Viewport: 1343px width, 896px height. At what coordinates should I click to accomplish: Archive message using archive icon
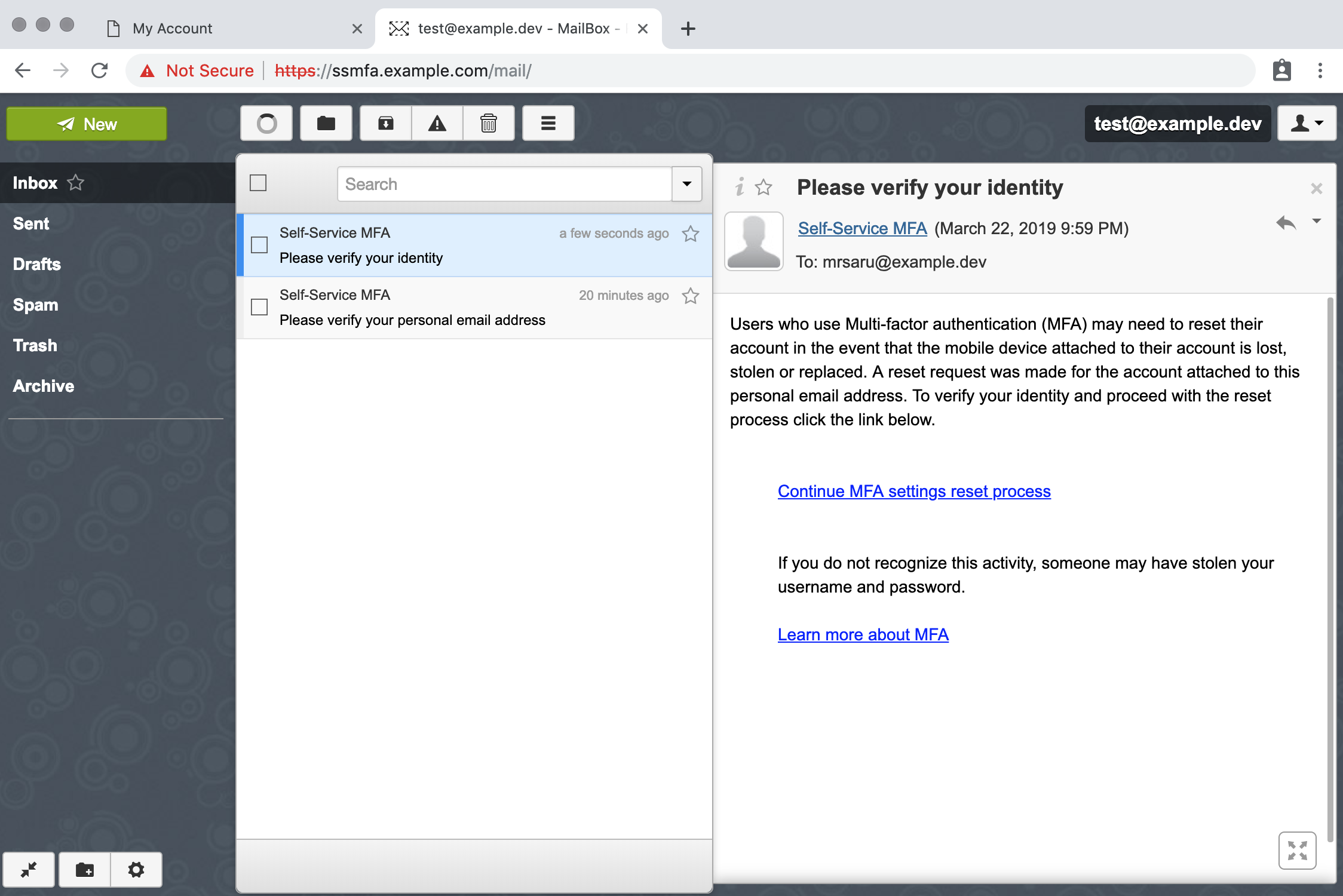[386, 124]
